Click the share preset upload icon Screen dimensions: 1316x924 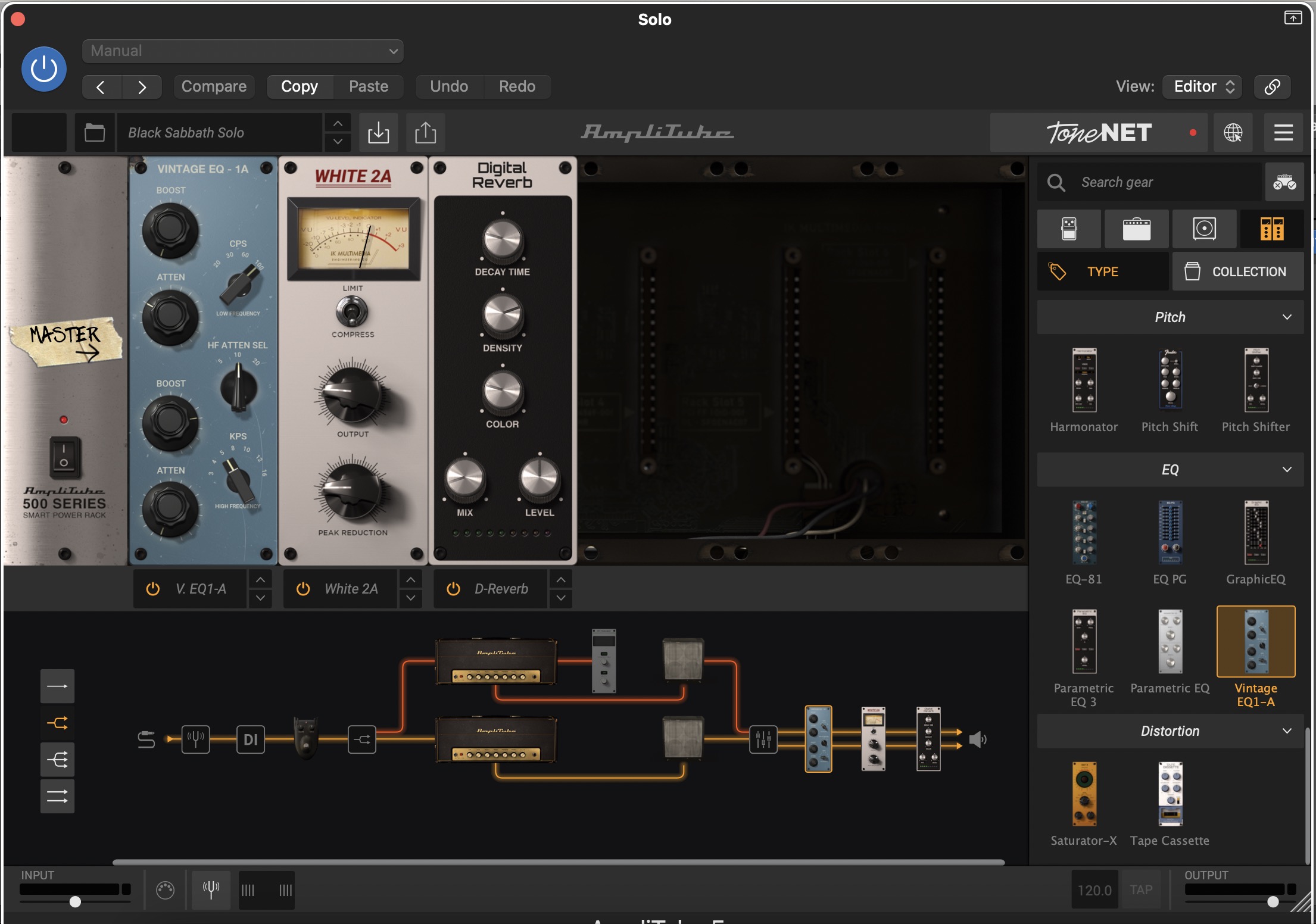(425, 132)
